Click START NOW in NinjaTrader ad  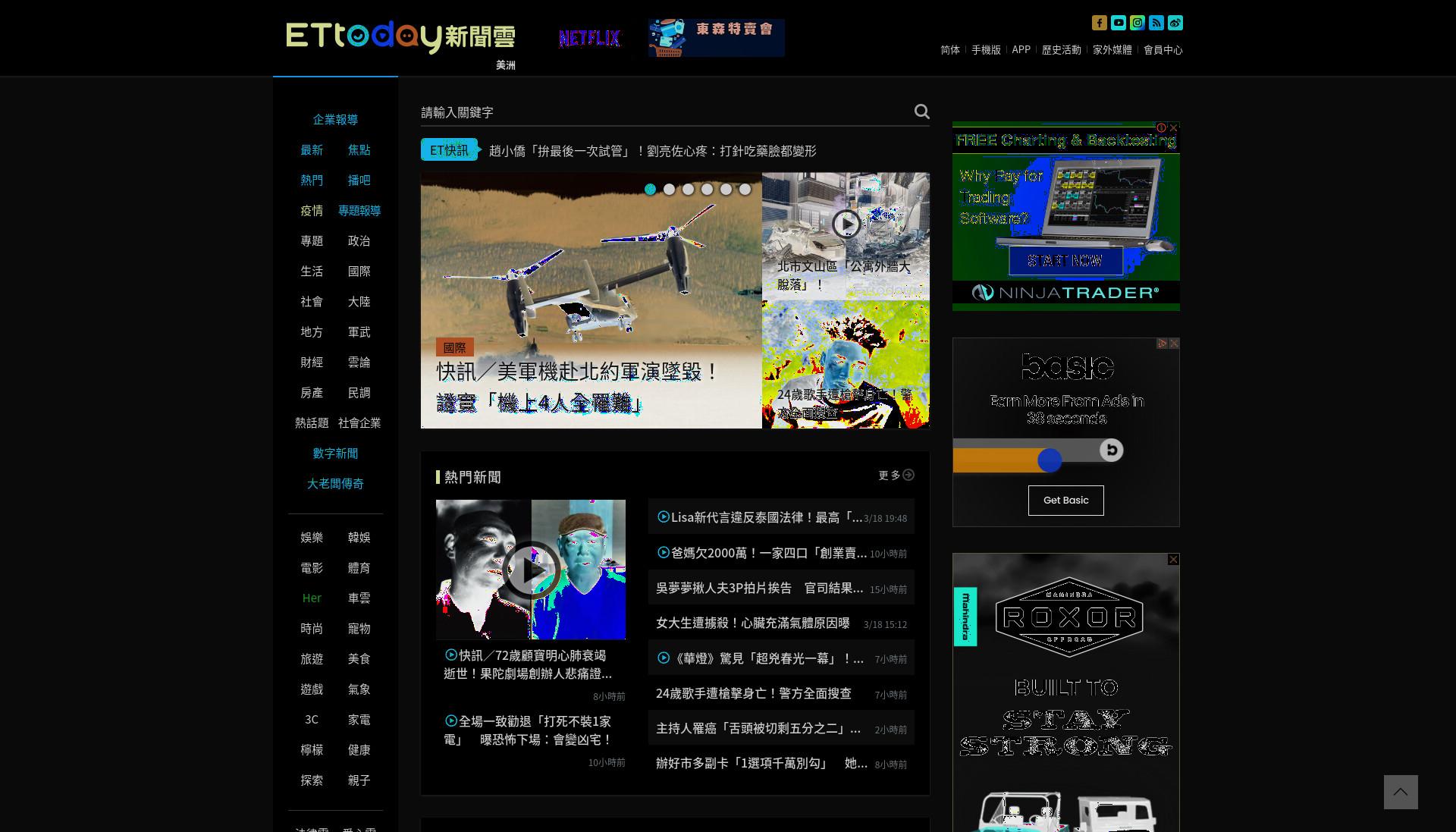[1065, 261]
